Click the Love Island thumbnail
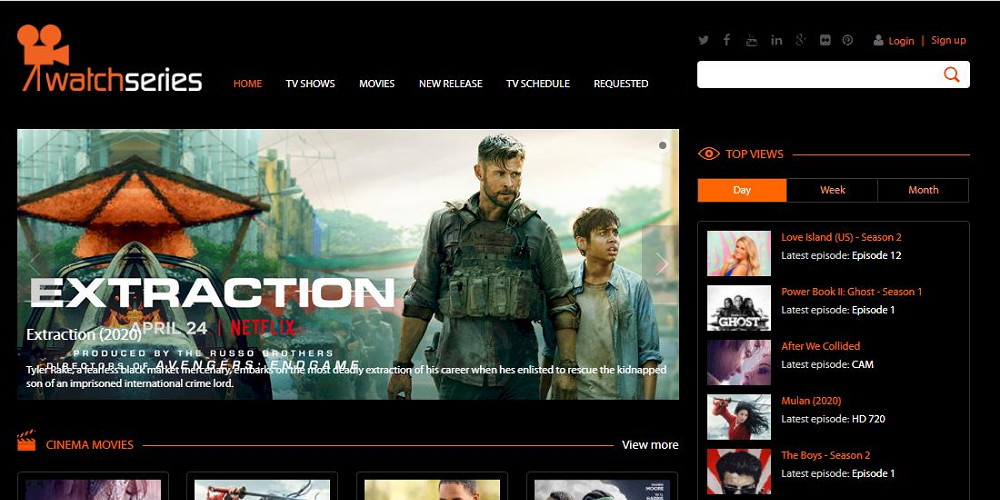 point(739,253)
